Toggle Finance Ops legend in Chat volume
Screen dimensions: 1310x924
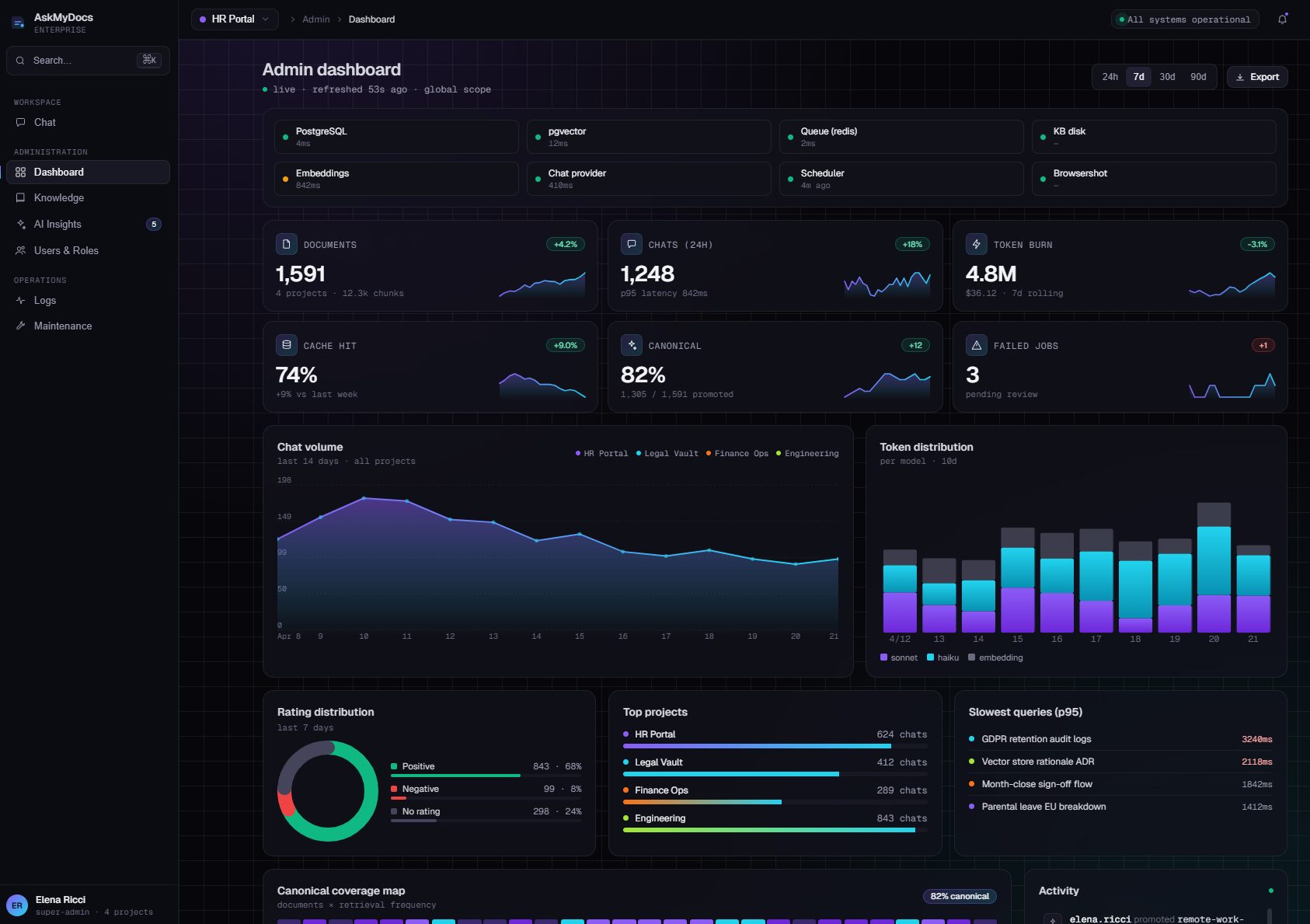(x=737, y=453)
